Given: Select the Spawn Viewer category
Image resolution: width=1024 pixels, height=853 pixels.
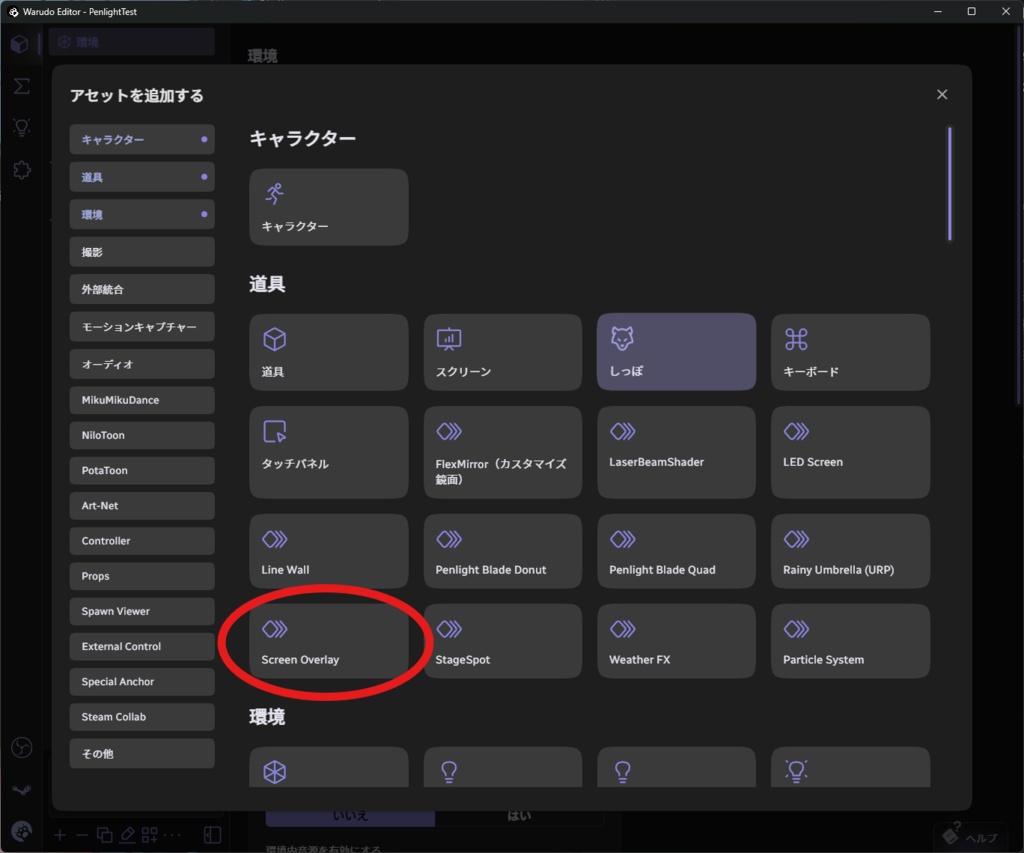Looking at the screenshot, I should click(142, 611).
